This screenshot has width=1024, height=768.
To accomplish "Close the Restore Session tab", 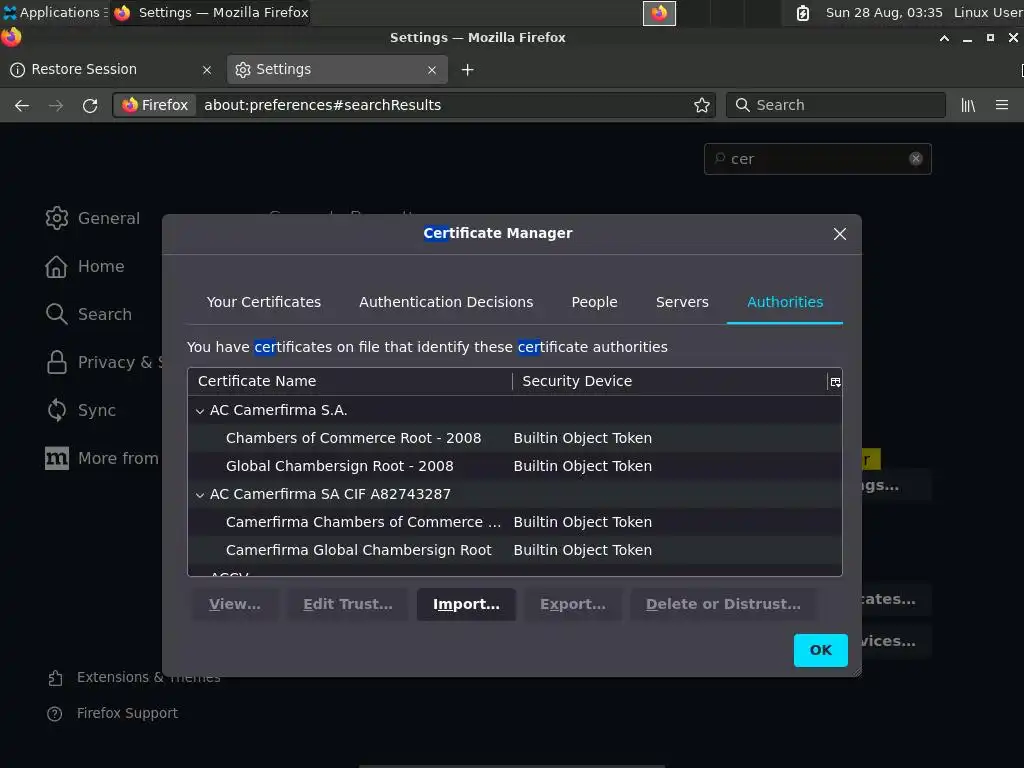I will click(207, 70).
